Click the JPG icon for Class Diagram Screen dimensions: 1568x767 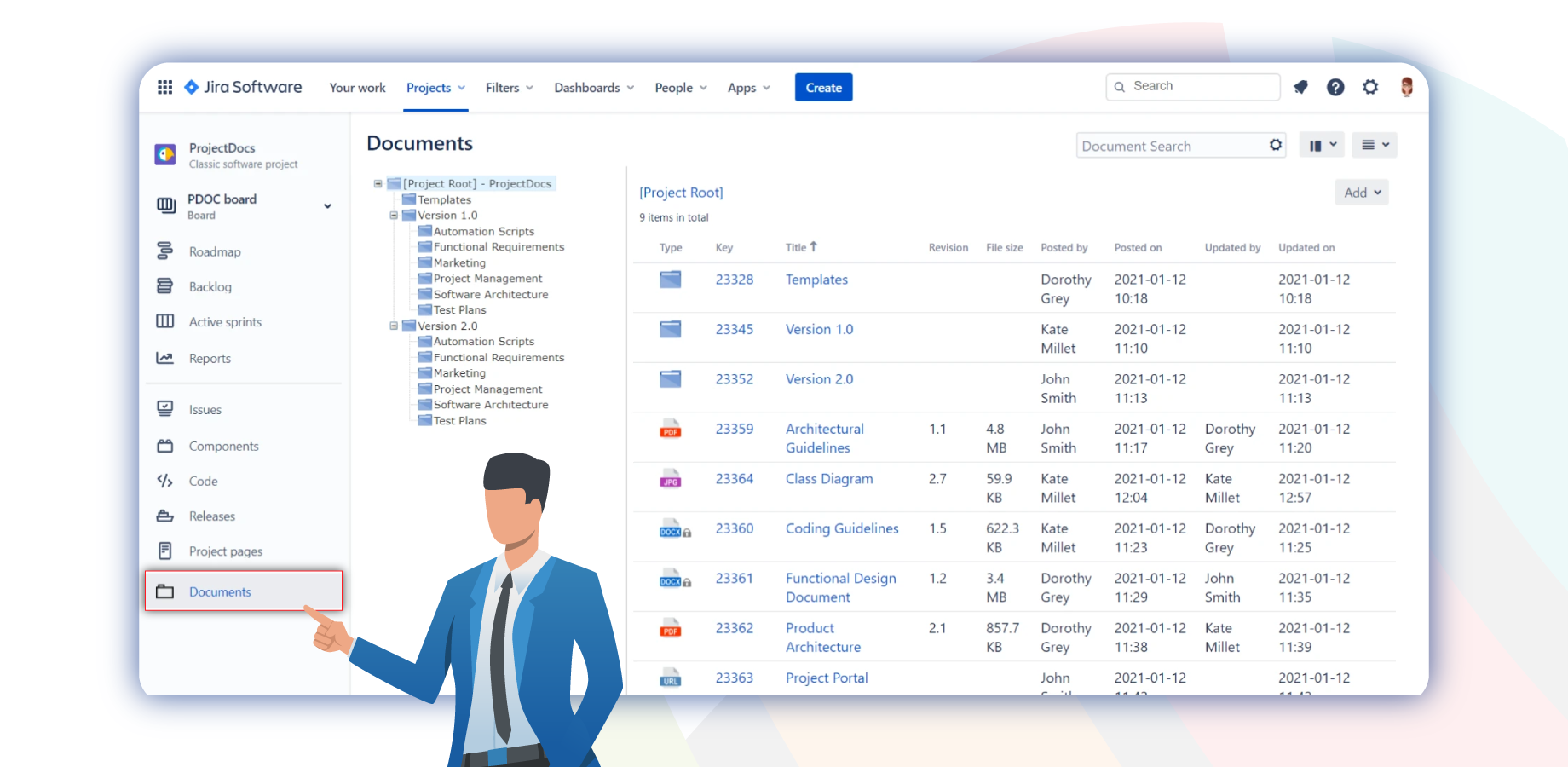(671, 479)
